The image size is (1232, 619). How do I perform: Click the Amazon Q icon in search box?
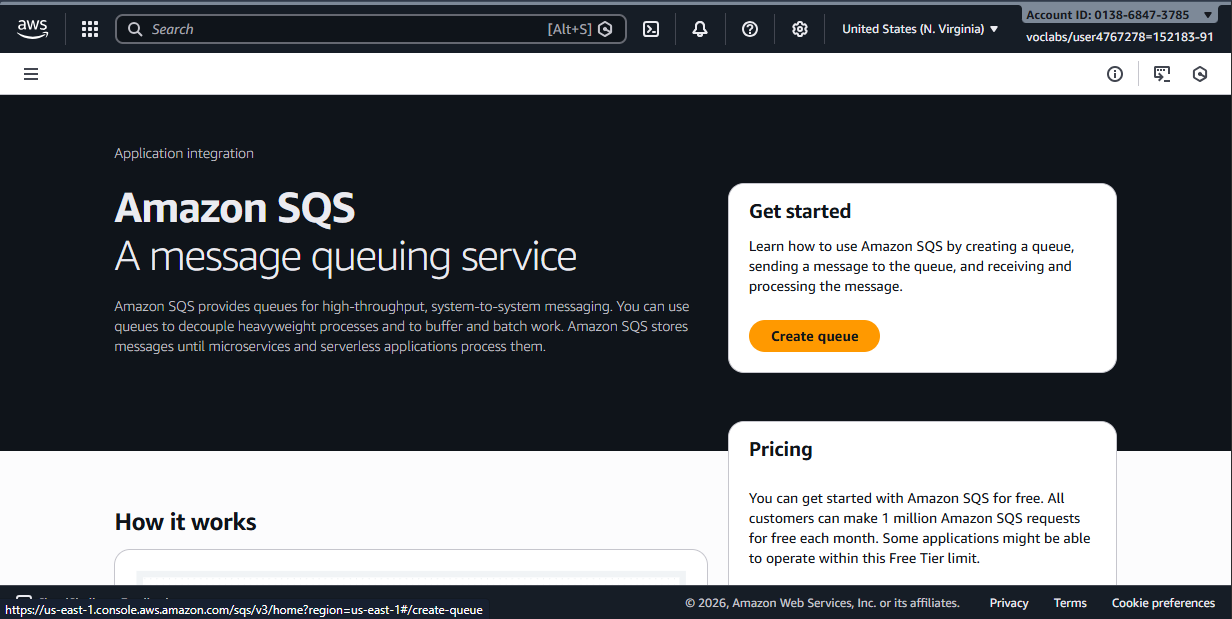pyautogui.click(x=605, y=29)
